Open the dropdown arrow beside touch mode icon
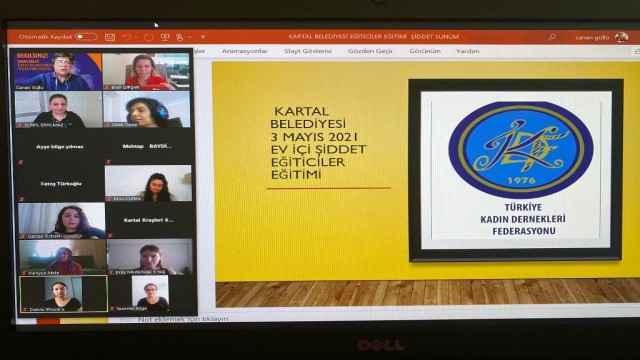 click(x=190, y=37)
